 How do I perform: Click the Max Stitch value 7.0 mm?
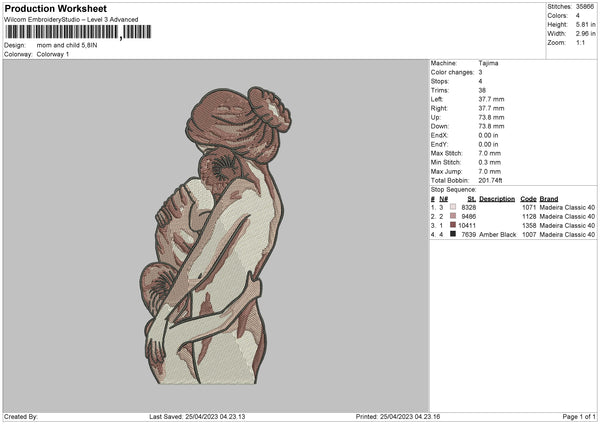coord(489,153)
